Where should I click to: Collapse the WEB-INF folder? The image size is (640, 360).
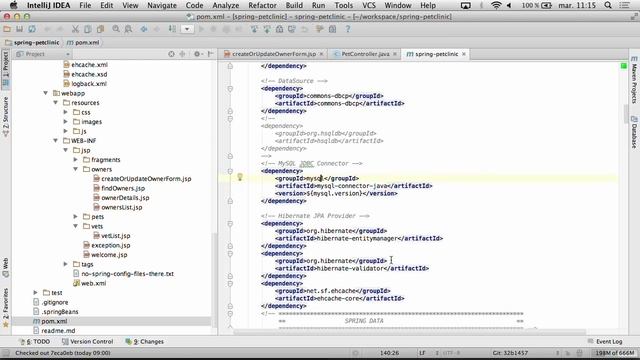coord(56,140)
